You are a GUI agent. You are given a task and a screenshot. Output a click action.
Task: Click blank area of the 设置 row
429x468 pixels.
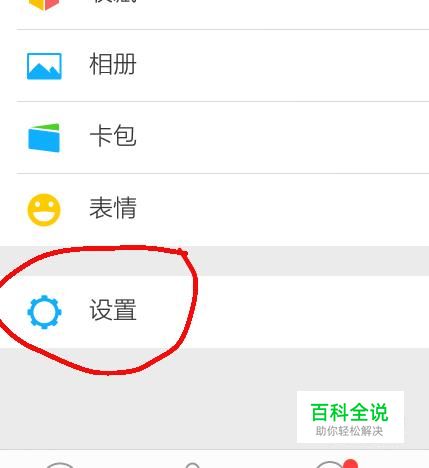tap(300, 312)
